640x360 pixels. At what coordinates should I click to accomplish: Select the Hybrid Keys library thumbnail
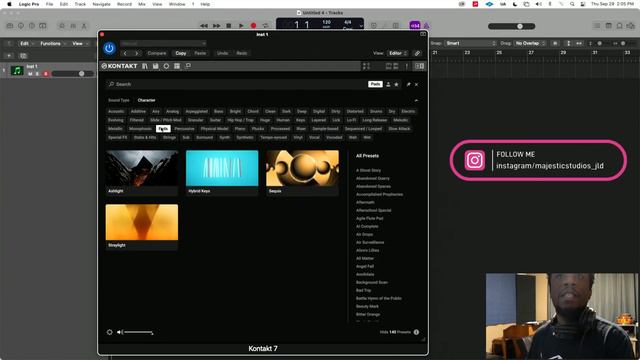pyautogui.click(x=222, y=172)
